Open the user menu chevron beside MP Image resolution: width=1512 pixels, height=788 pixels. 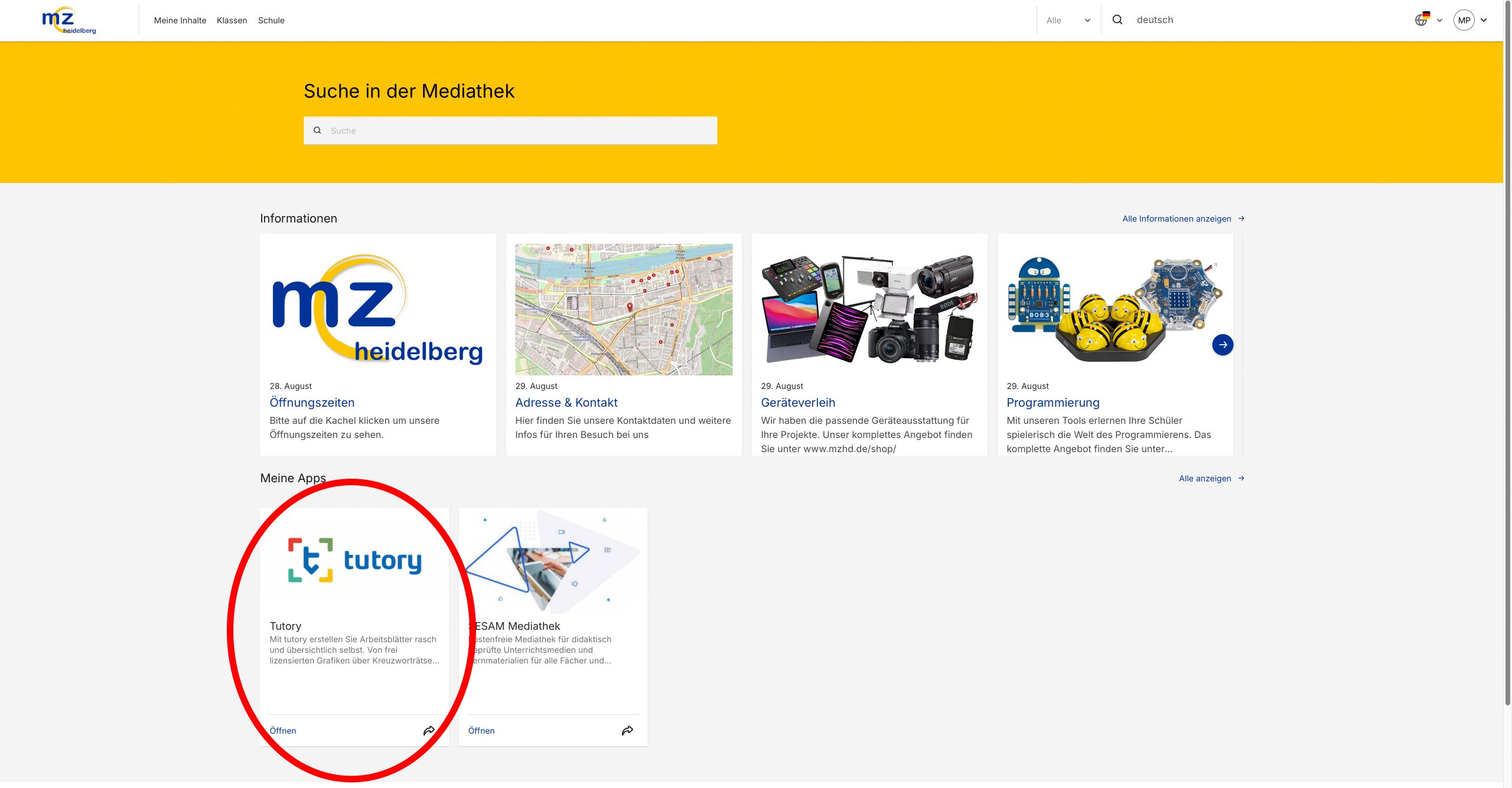tap(1483, 20)
